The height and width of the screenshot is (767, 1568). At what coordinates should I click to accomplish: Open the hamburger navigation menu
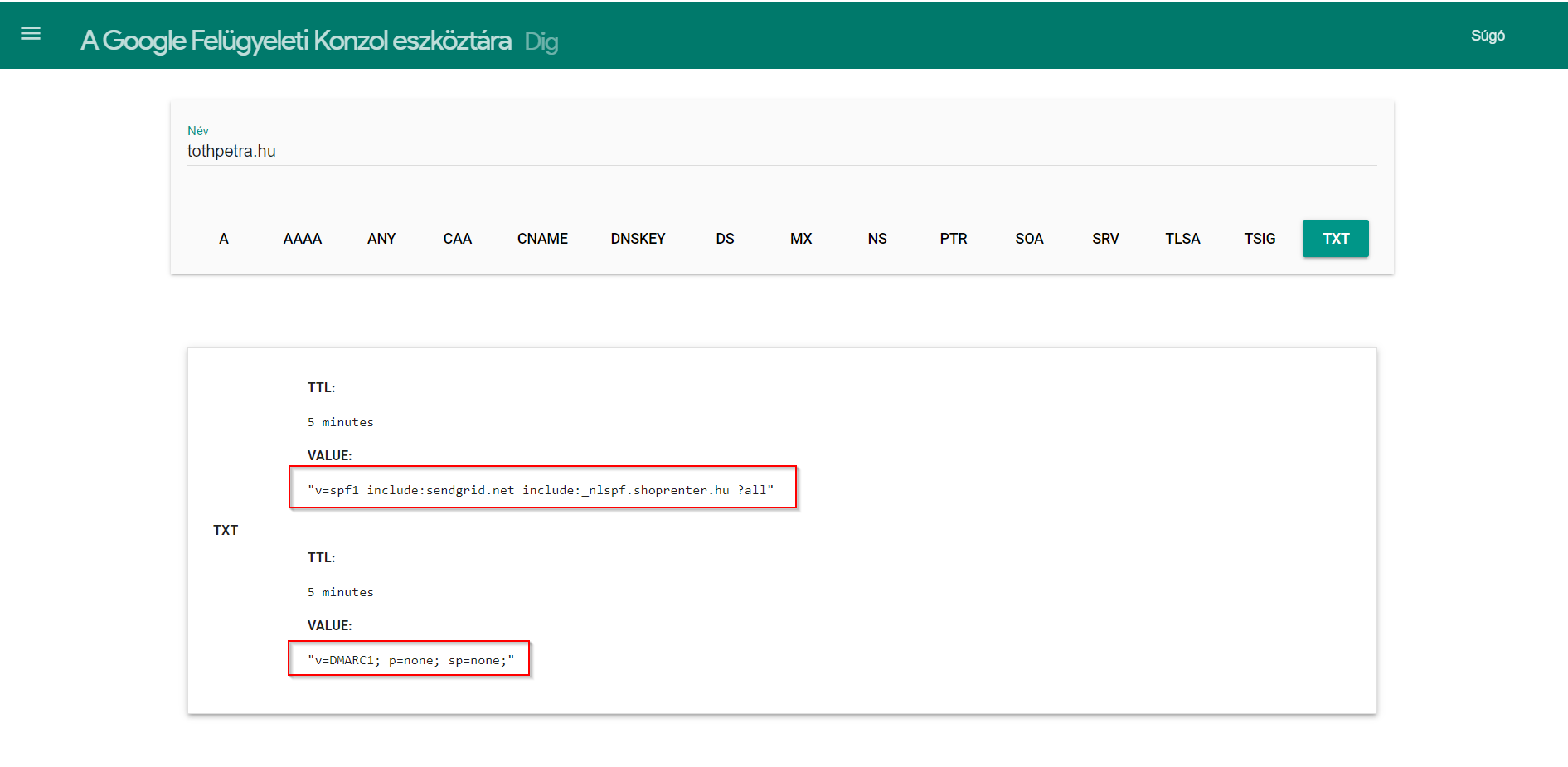[x=31, y=34]
